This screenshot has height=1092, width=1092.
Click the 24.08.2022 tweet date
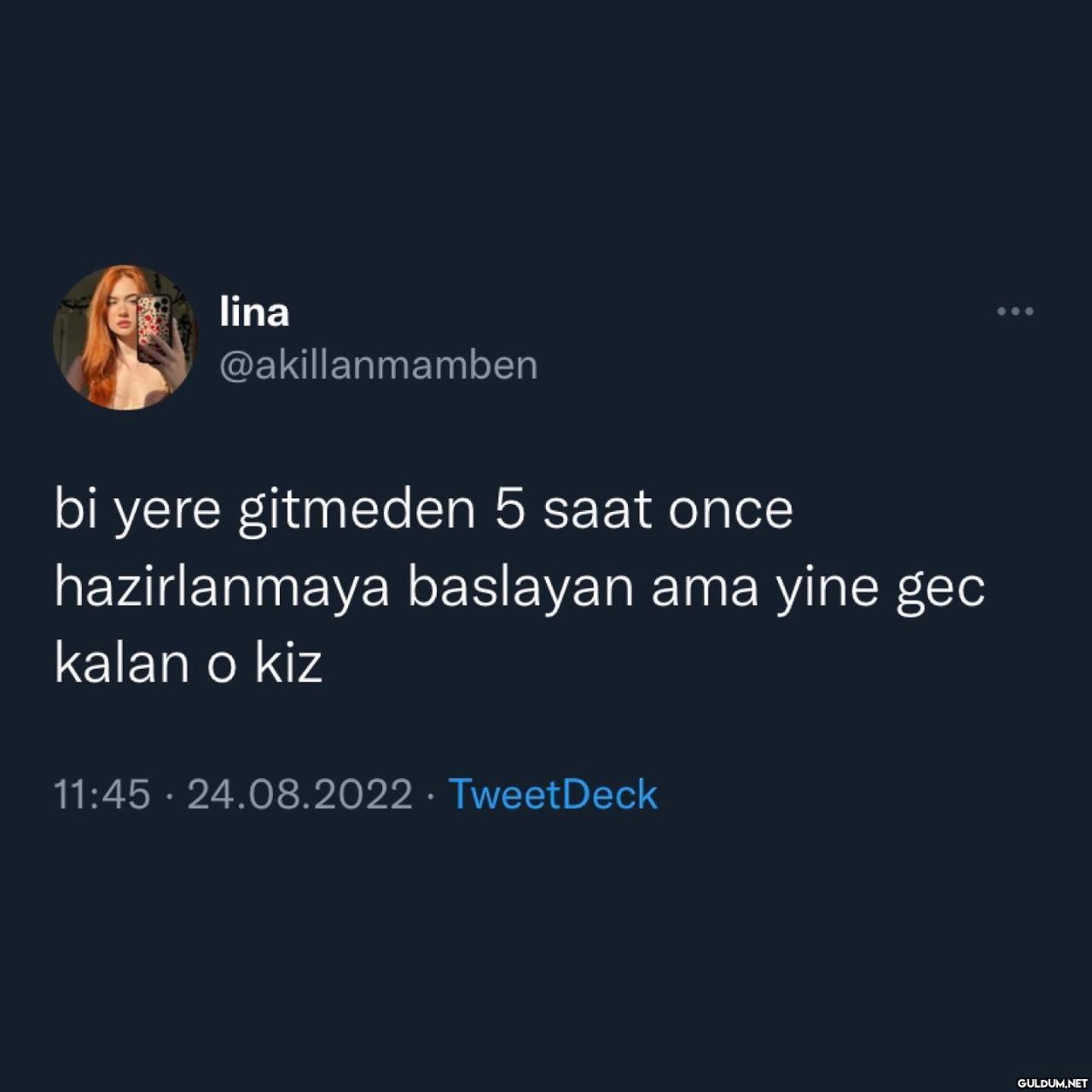[299, 794]
